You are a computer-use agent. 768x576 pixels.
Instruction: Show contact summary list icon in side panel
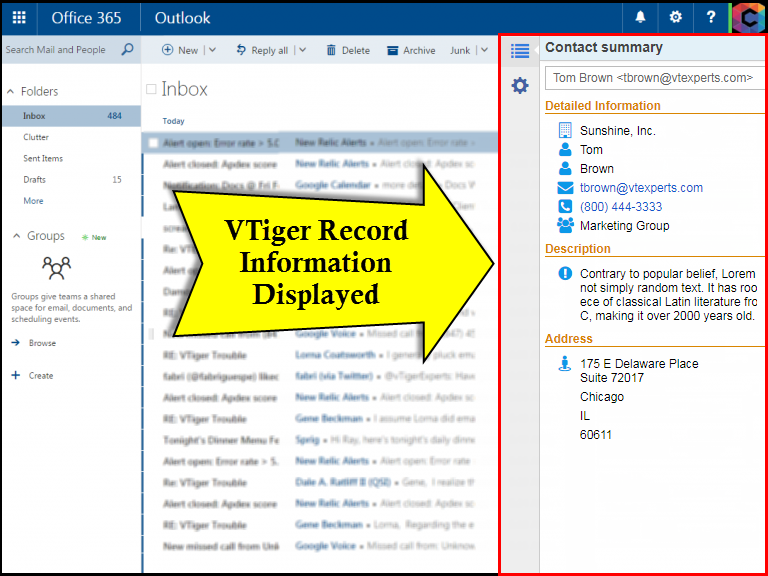(x=520, y=50)
